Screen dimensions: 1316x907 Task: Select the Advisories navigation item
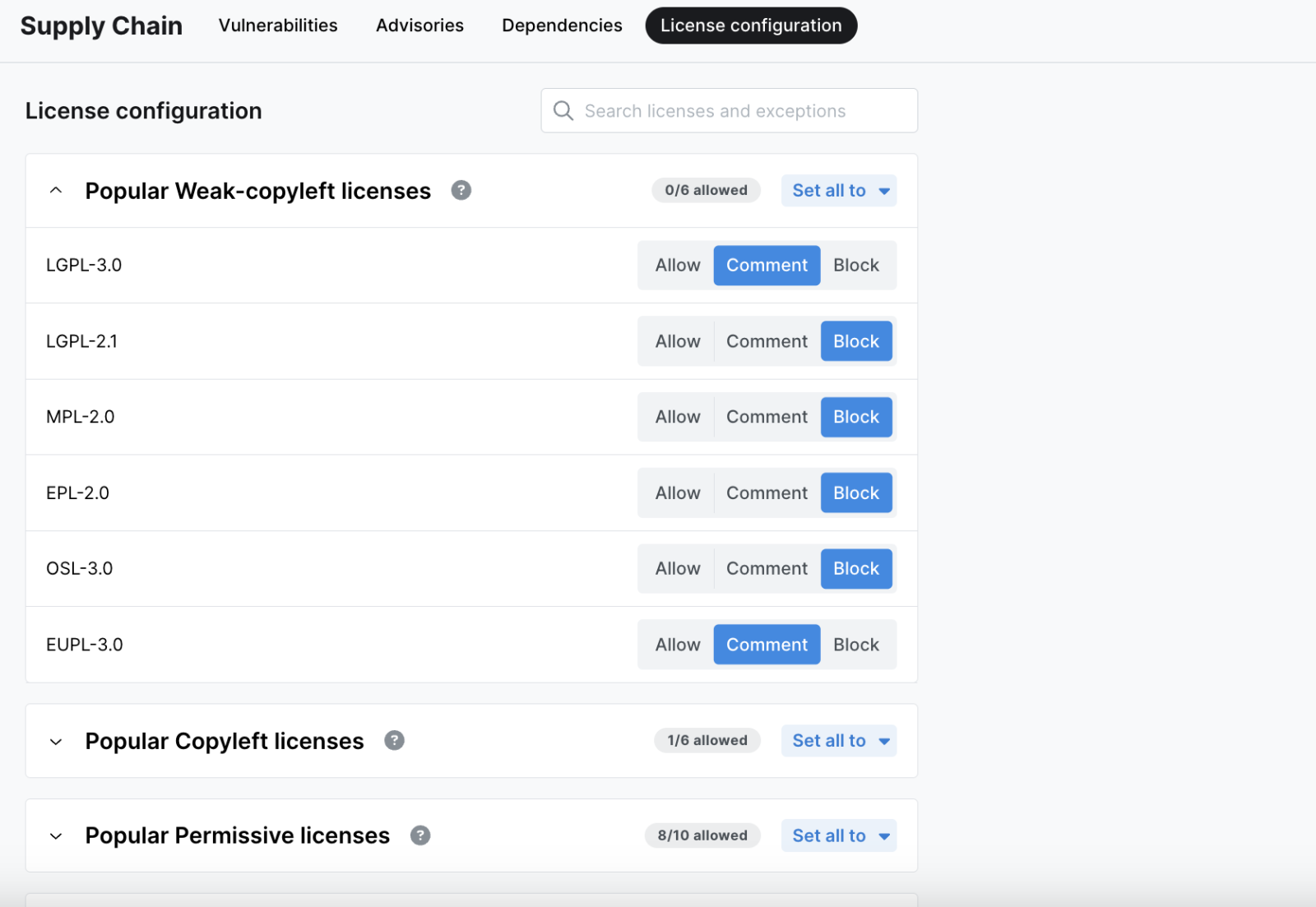point(419,25)
